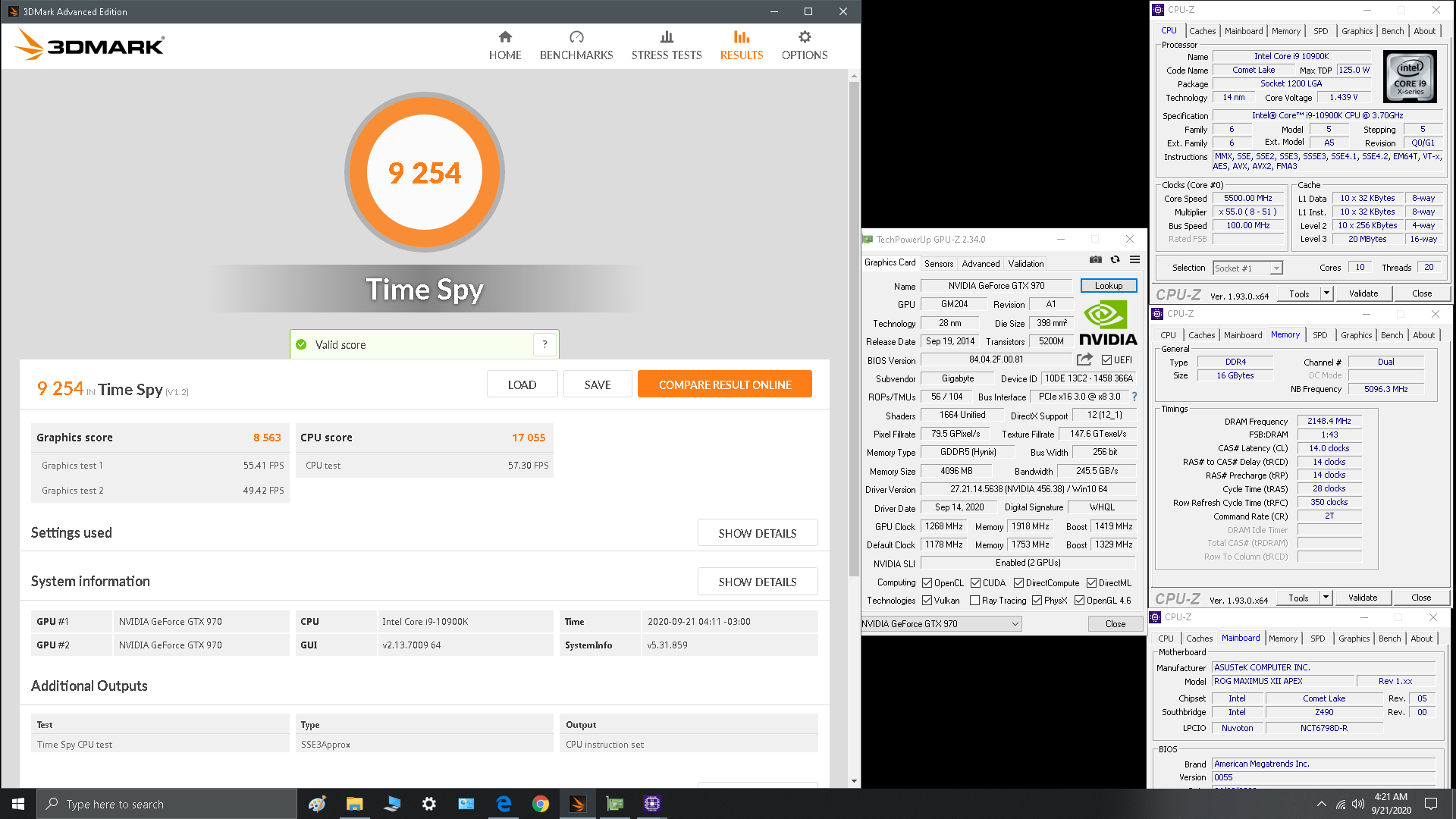This screenshot has width=1456, height=819.
Task: Click Compare Result Online button
Action: (x=725, y=384)
